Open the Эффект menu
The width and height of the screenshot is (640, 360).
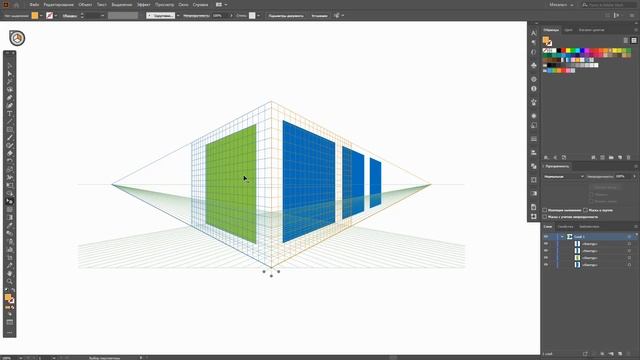[144, 4]
